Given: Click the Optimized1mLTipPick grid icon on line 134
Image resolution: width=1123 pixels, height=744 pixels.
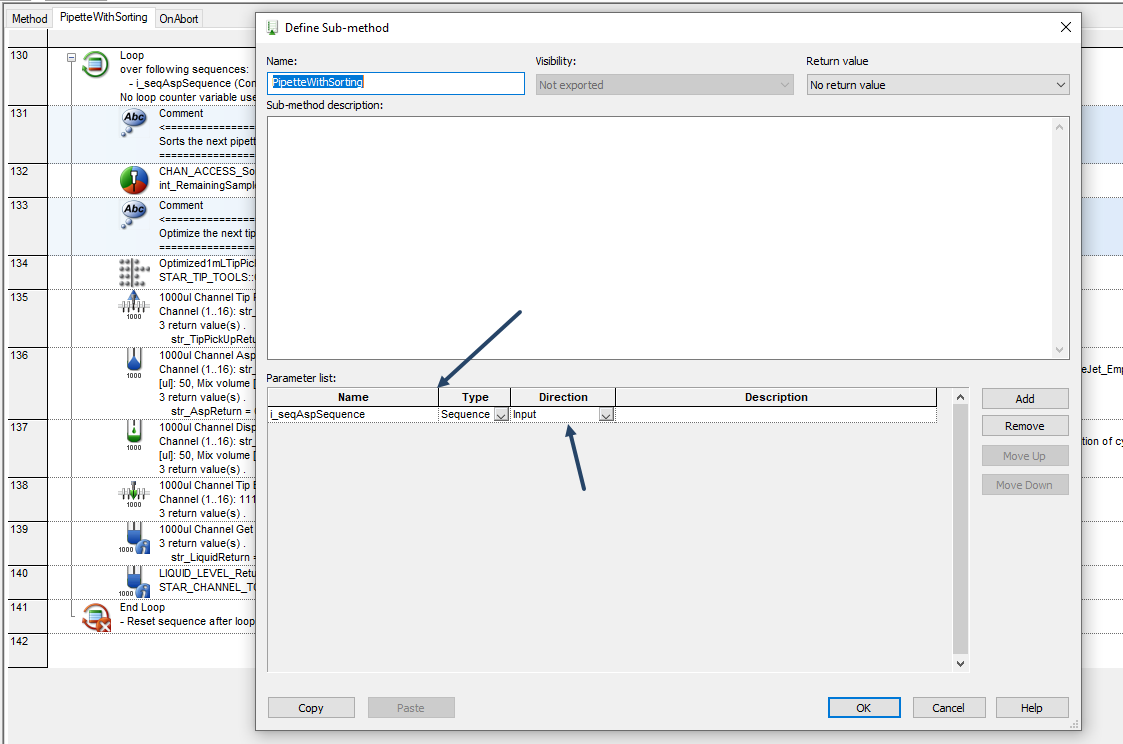Looking at the screenshot, I should pyautogui.click(x=134, y=272).
